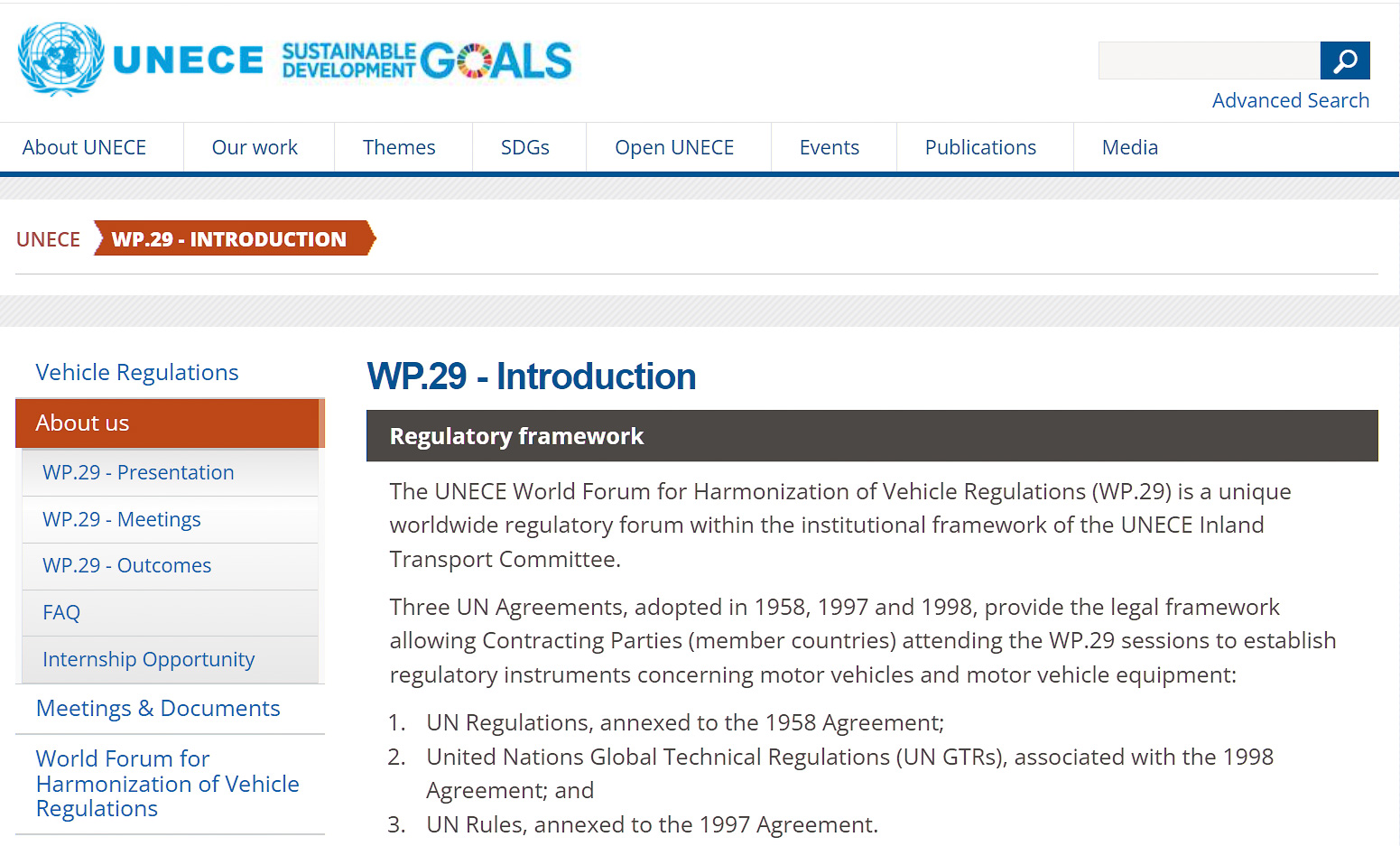This screenshot has height=846, width=1400.
Task: Go to Vehicle Regulations
Action: pos(136,372)
